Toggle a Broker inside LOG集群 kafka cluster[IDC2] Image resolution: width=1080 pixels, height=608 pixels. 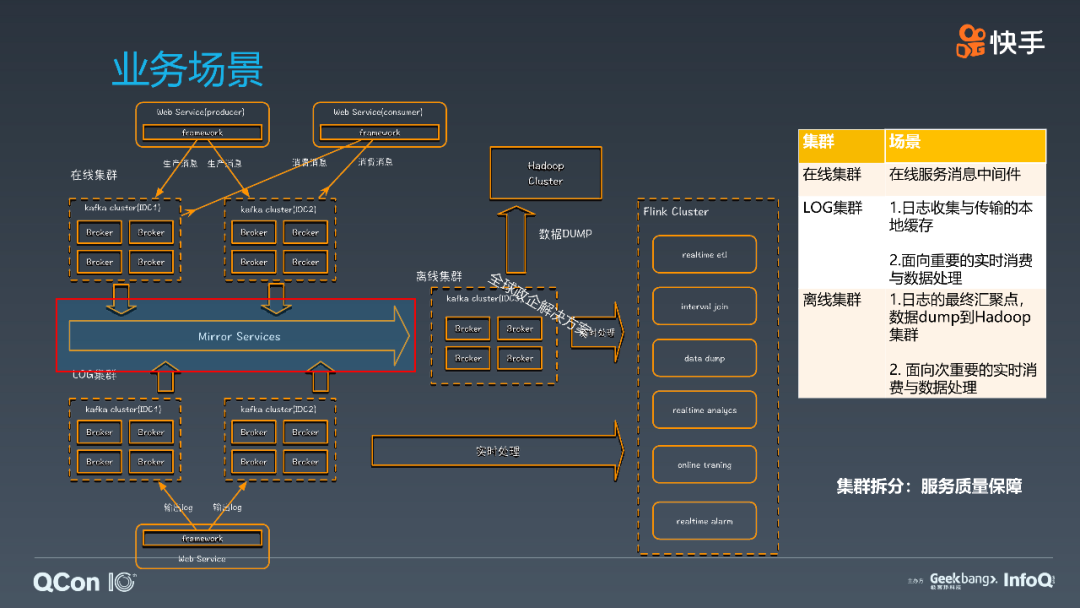pyautogui.click(x=253, y=431)
